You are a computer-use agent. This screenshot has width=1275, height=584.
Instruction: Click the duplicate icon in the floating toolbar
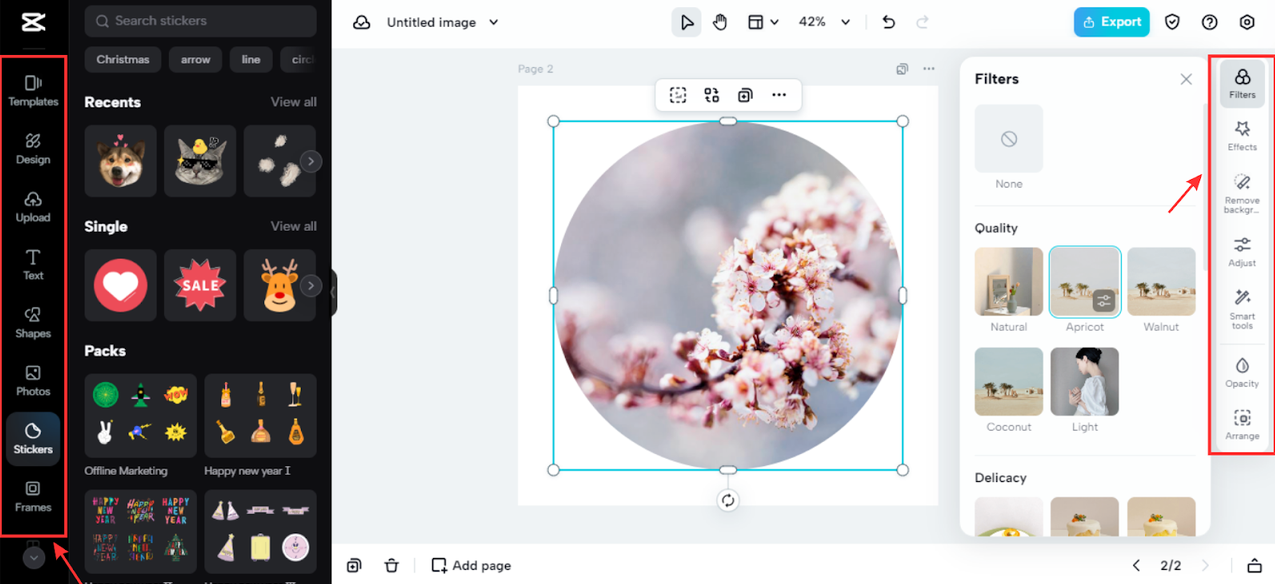point(745,95)
